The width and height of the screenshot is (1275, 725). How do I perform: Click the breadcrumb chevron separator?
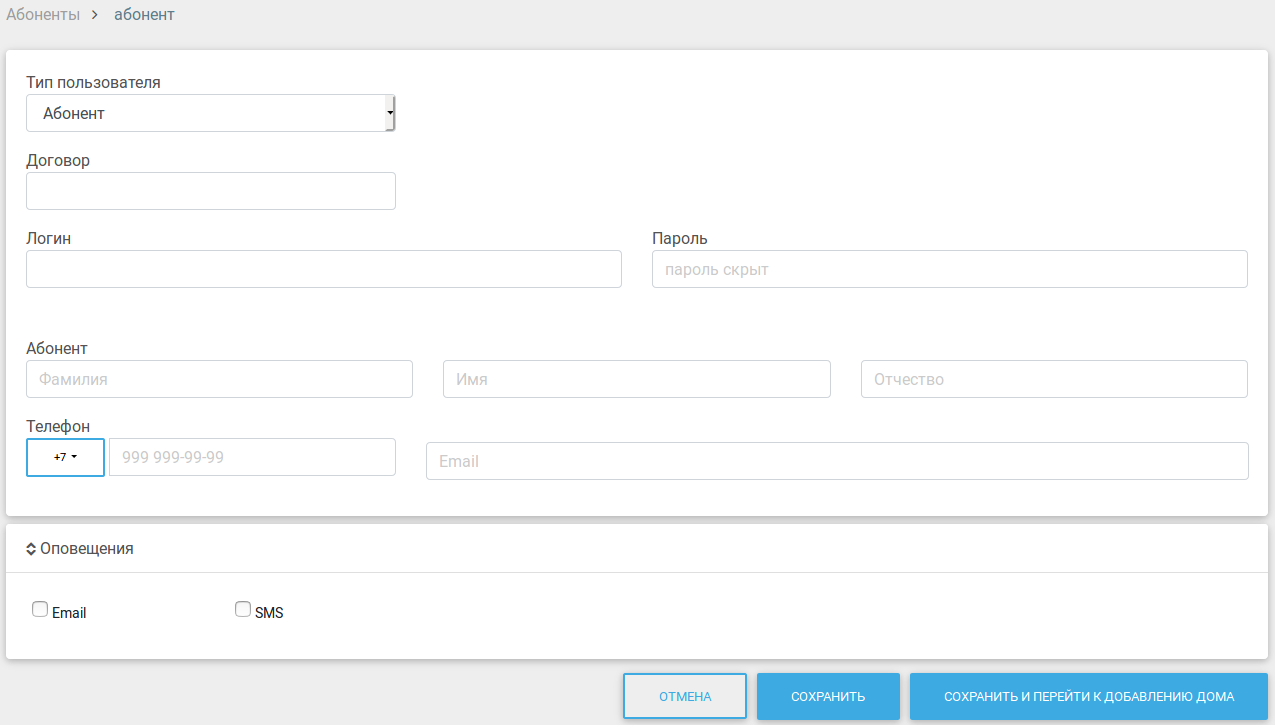point(95,15)
